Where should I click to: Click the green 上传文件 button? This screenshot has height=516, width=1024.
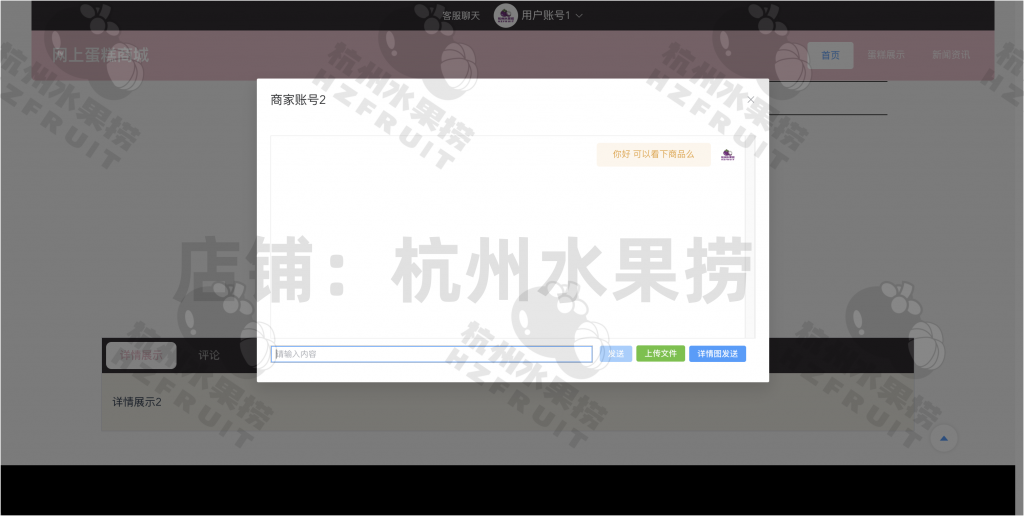tap(660, 354)
